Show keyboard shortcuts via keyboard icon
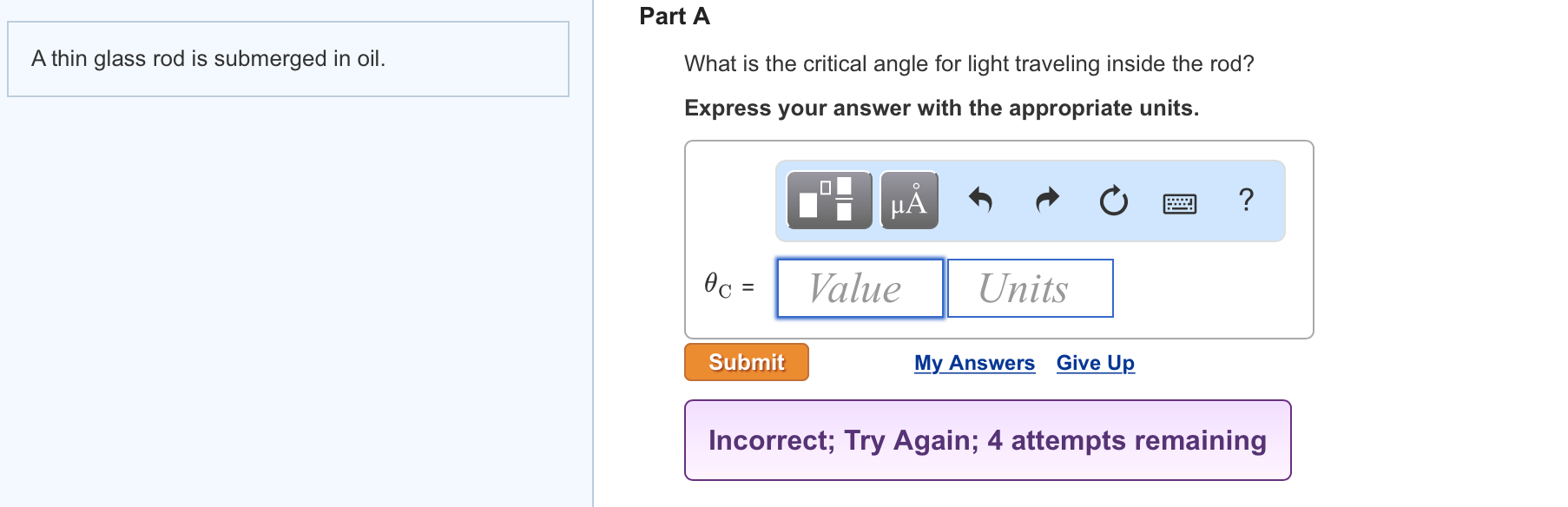 pos(1179,203)
